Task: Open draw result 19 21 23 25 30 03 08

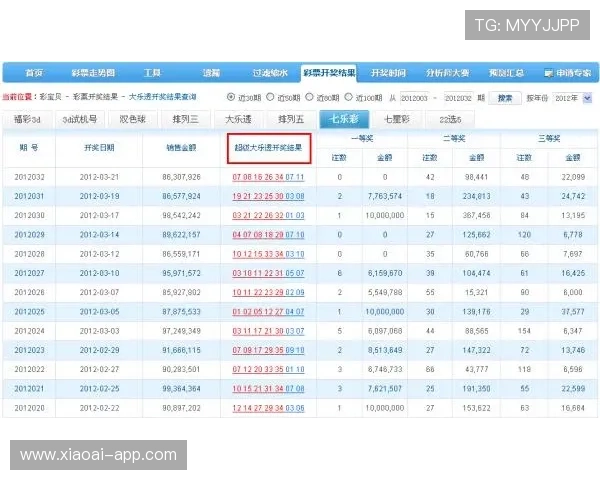Action: click(268, 196)
